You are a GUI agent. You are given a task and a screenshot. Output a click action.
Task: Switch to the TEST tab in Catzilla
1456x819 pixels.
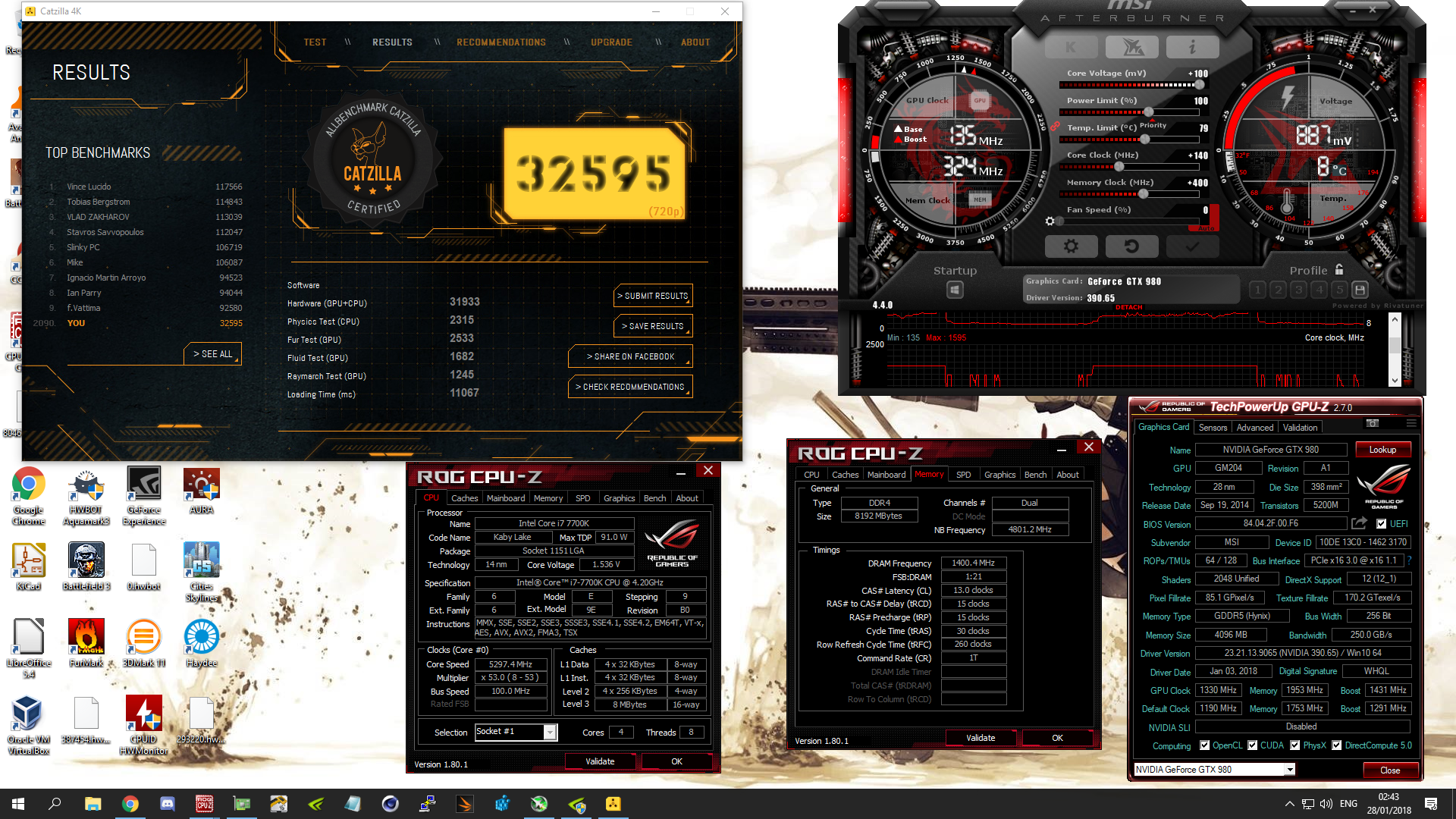[x=315, y=42]
